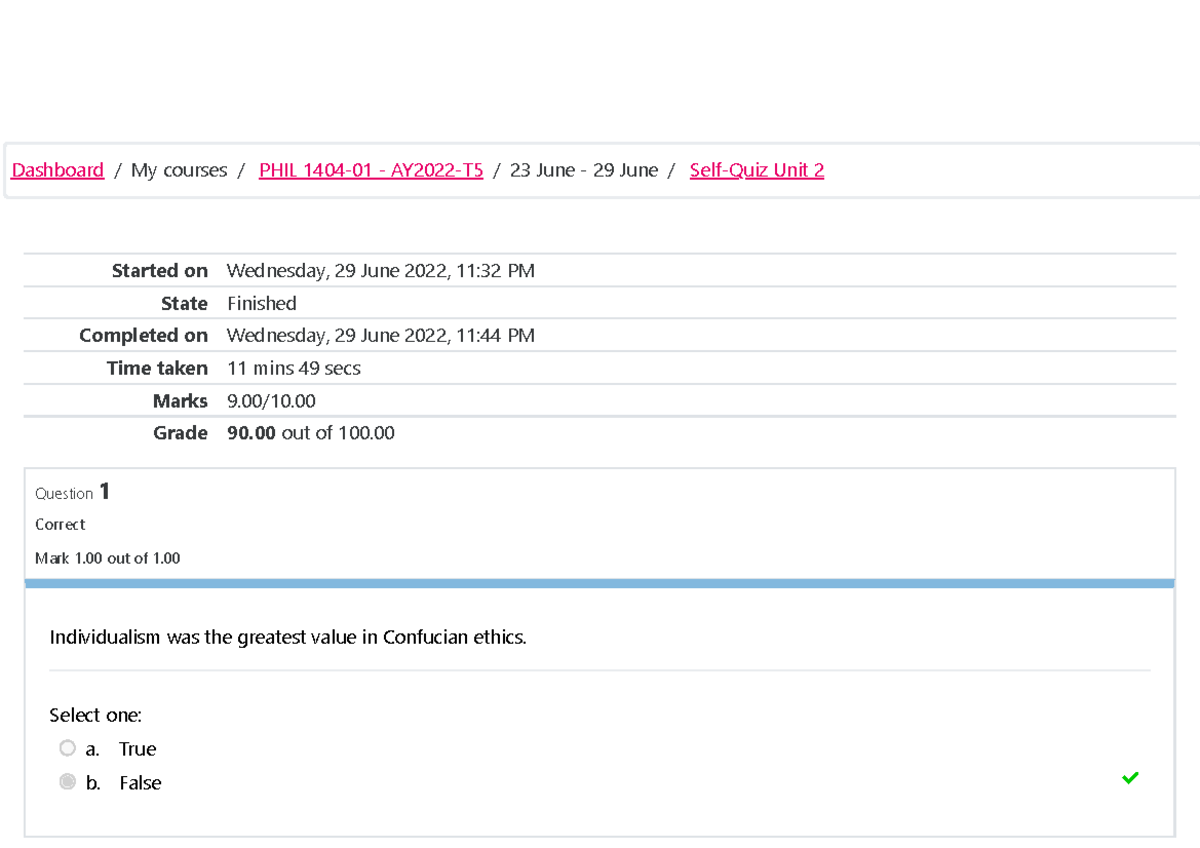Select the 'Time taken' value of 11 mins 49 secs
Screen dimensions: 1200x848
293,368
